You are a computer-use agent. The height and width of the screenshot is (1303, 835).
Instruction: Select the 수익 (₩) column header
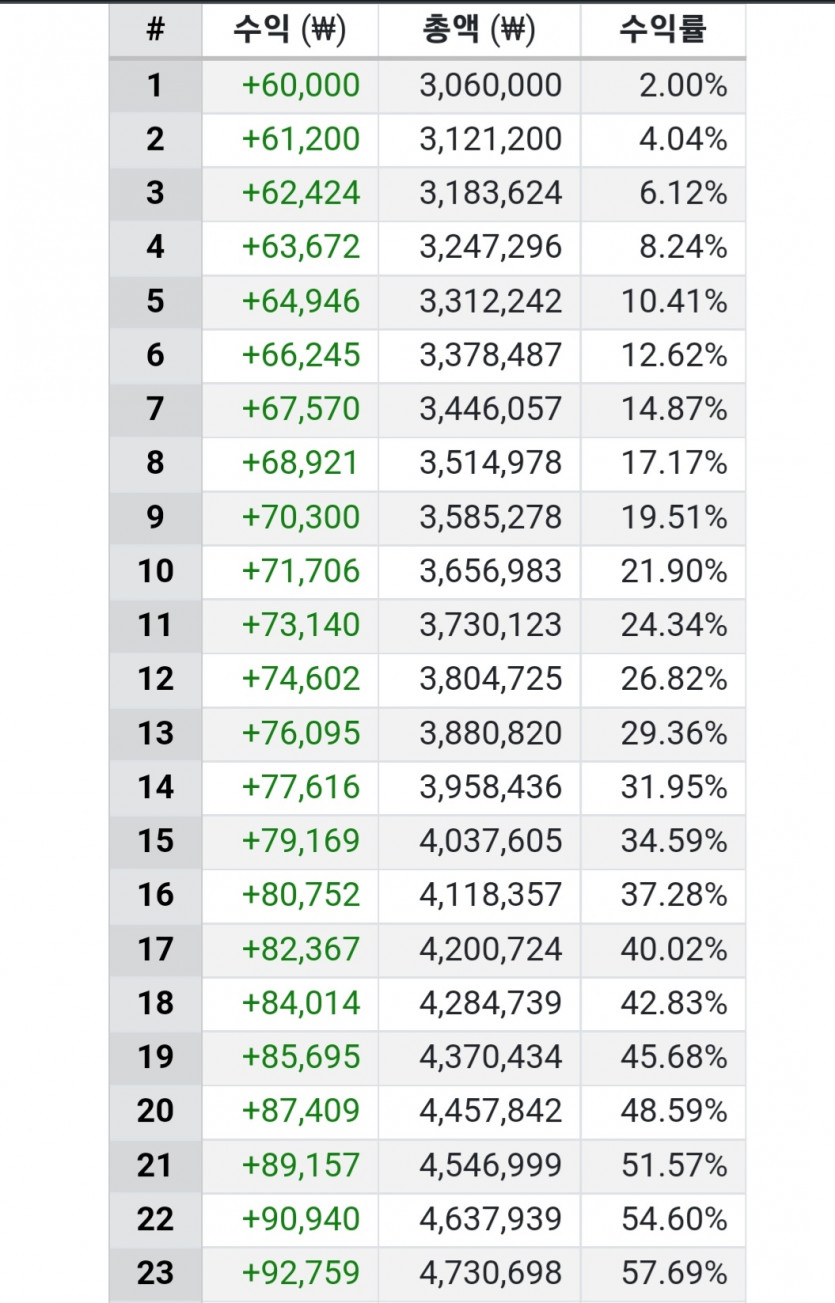coord(290,30)
